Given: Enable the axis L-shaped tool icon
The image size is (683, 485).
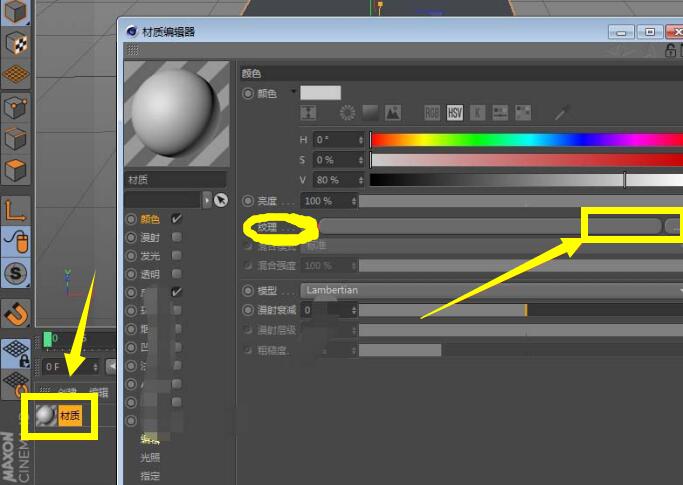Looking at the screenshot, I should pyautogui.click(x=16, y=210).
